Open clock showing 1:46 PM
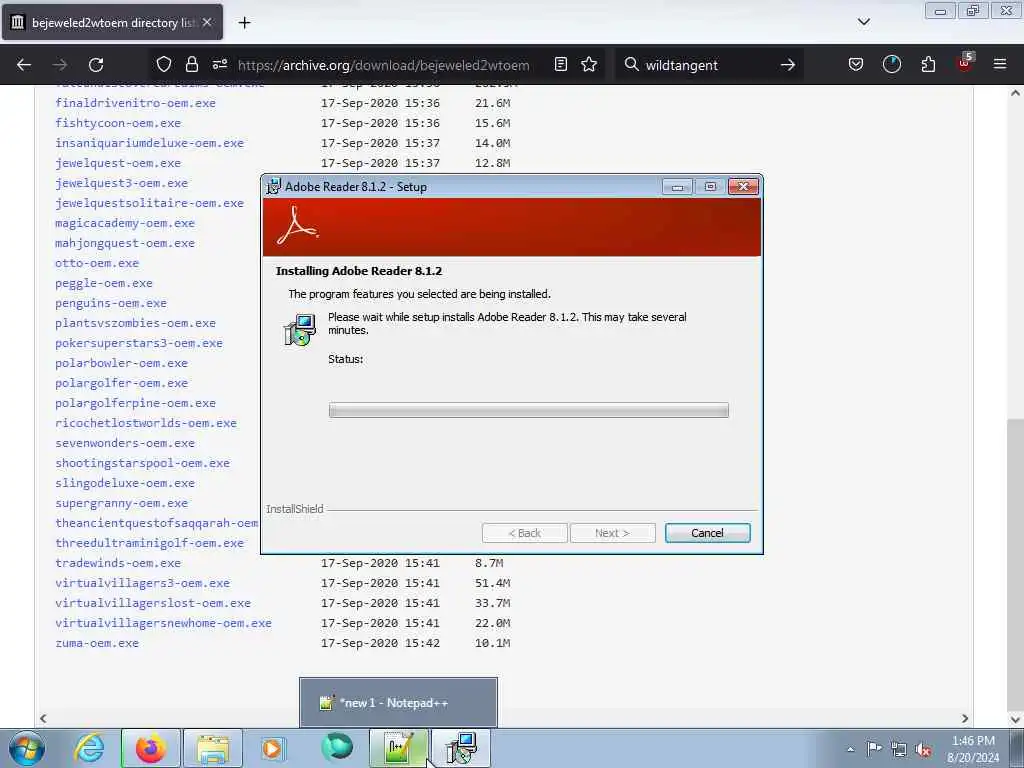The height and width of the screenshot is (768, 1024). (x=973, y=748)
